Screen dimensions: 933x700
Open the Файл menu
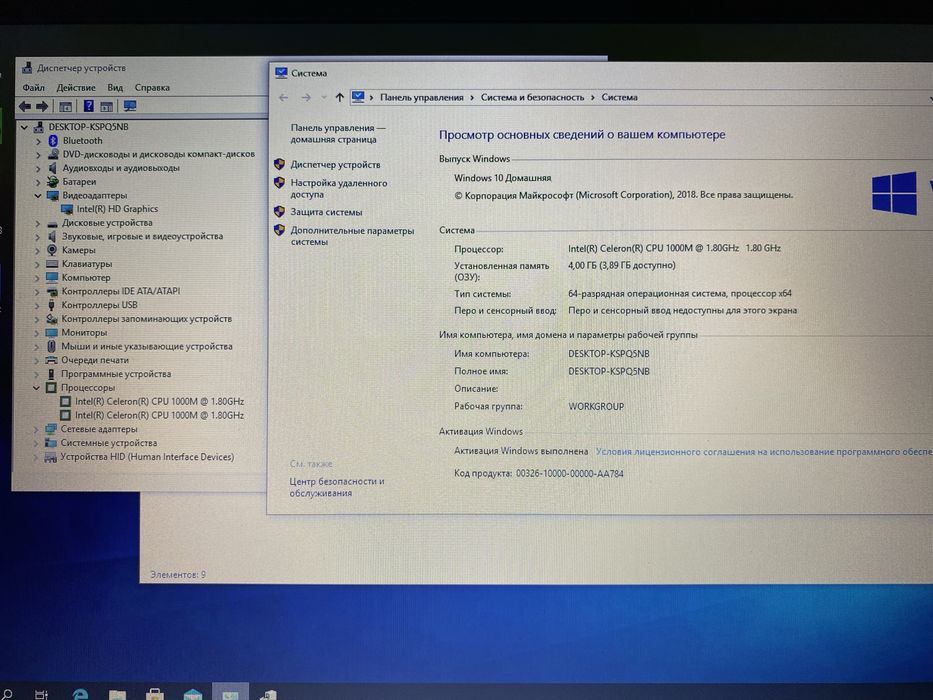tap(34, 88)
